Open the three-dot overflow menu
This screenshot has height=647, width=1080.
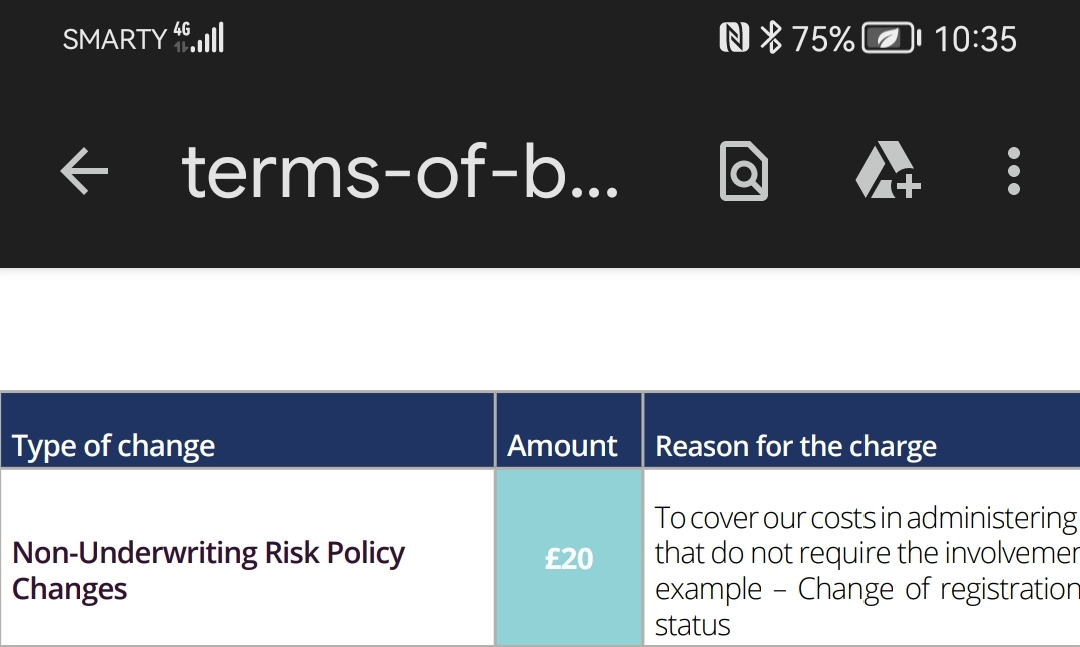[x=1013, y=171]
